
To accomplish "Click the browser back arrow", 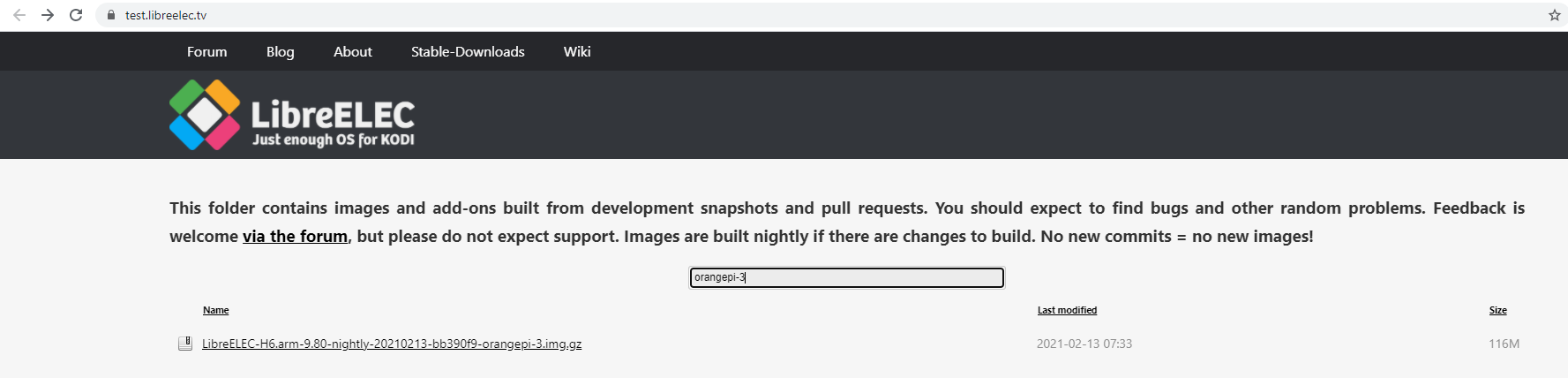I will point(19,15).
